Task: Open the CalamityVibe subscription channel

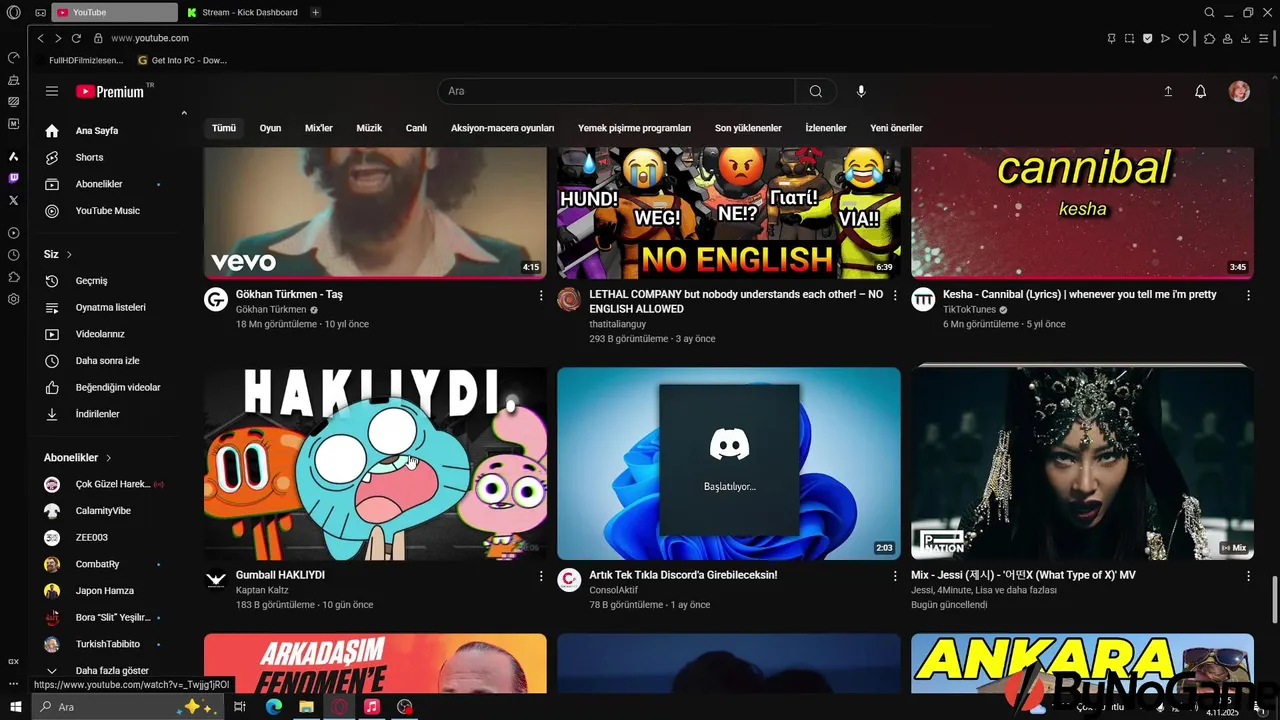Action: pos(105,511)
